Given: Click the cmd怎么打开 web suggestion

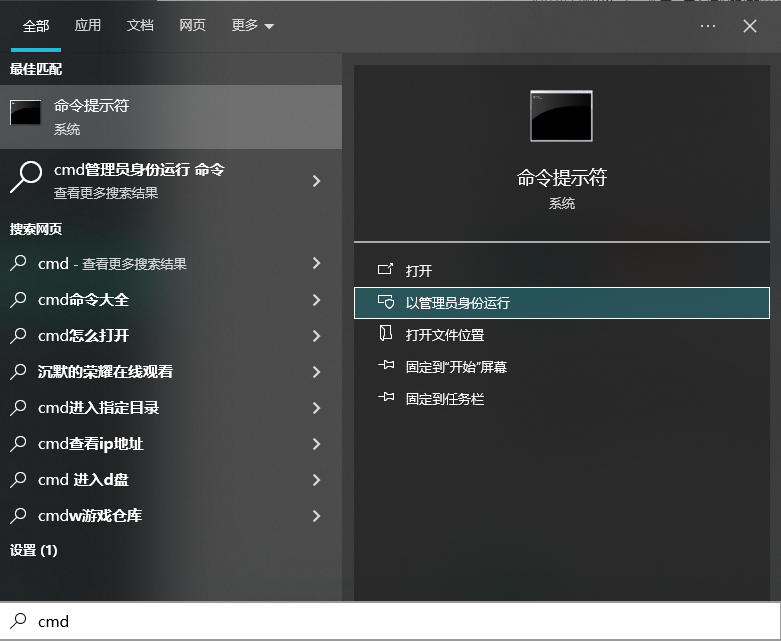Looking at the screenshot, I should 171,336.
